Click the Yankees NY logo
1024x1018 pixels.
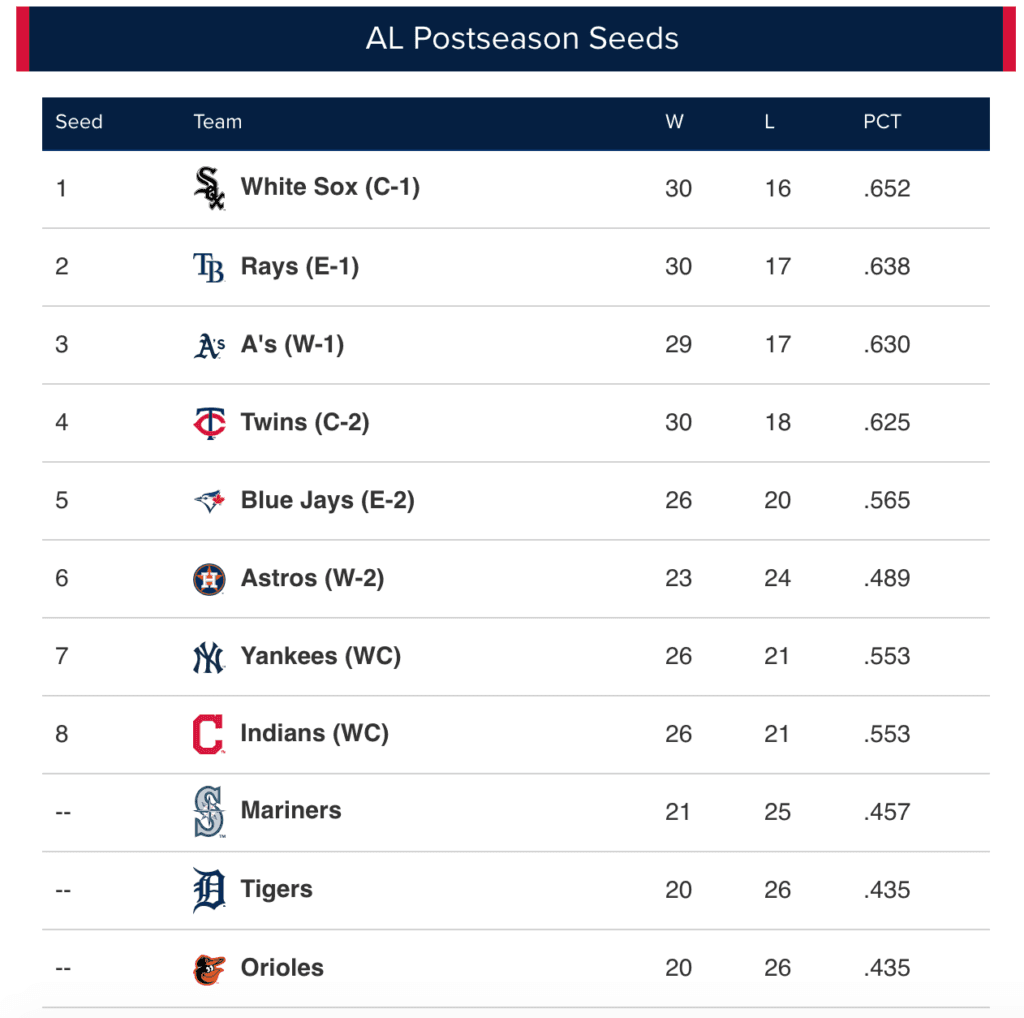pyautogui.click(x=209, y=657)
